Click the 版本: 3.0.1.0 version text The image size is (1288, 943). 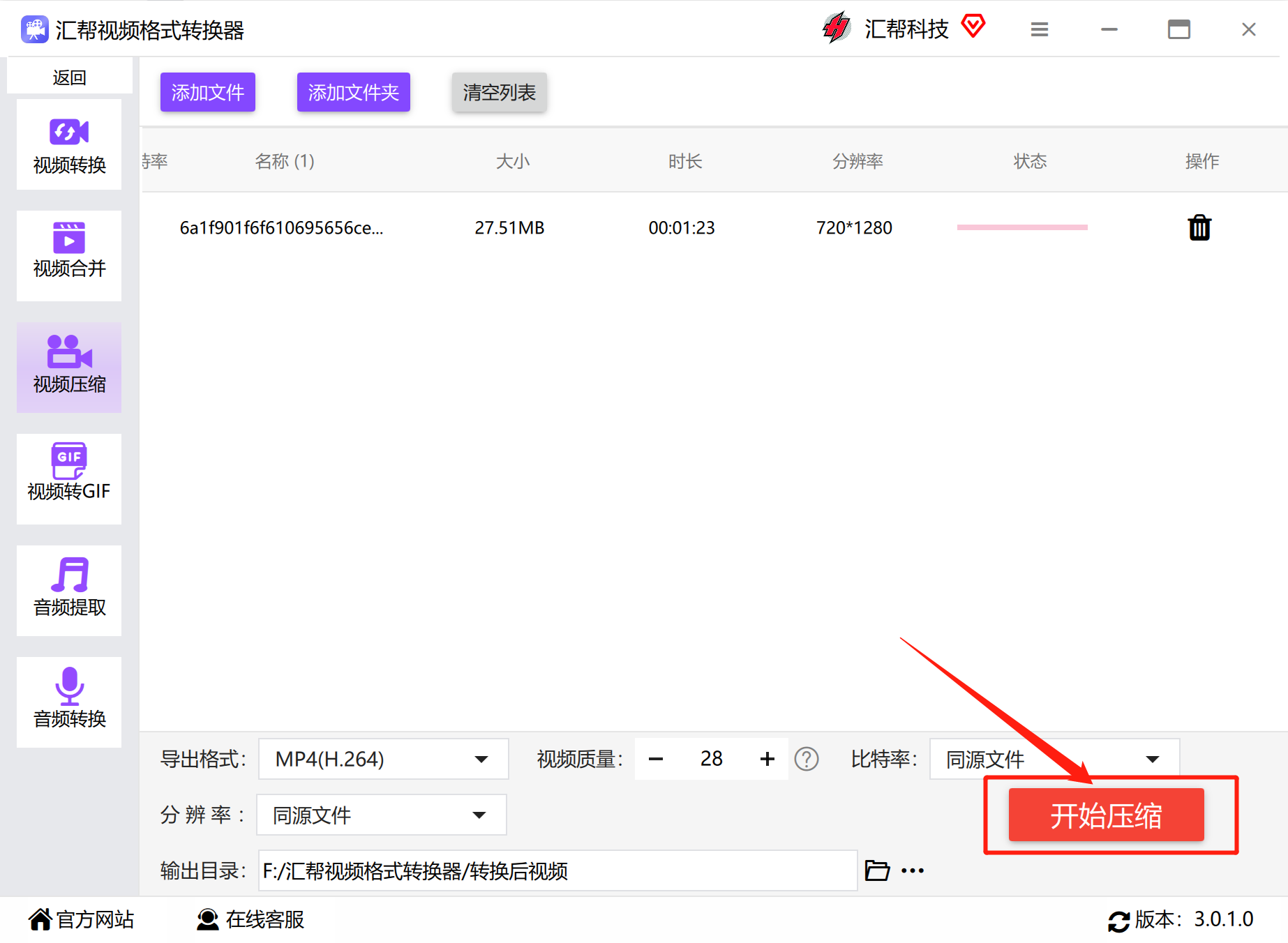coord(1194,919)
